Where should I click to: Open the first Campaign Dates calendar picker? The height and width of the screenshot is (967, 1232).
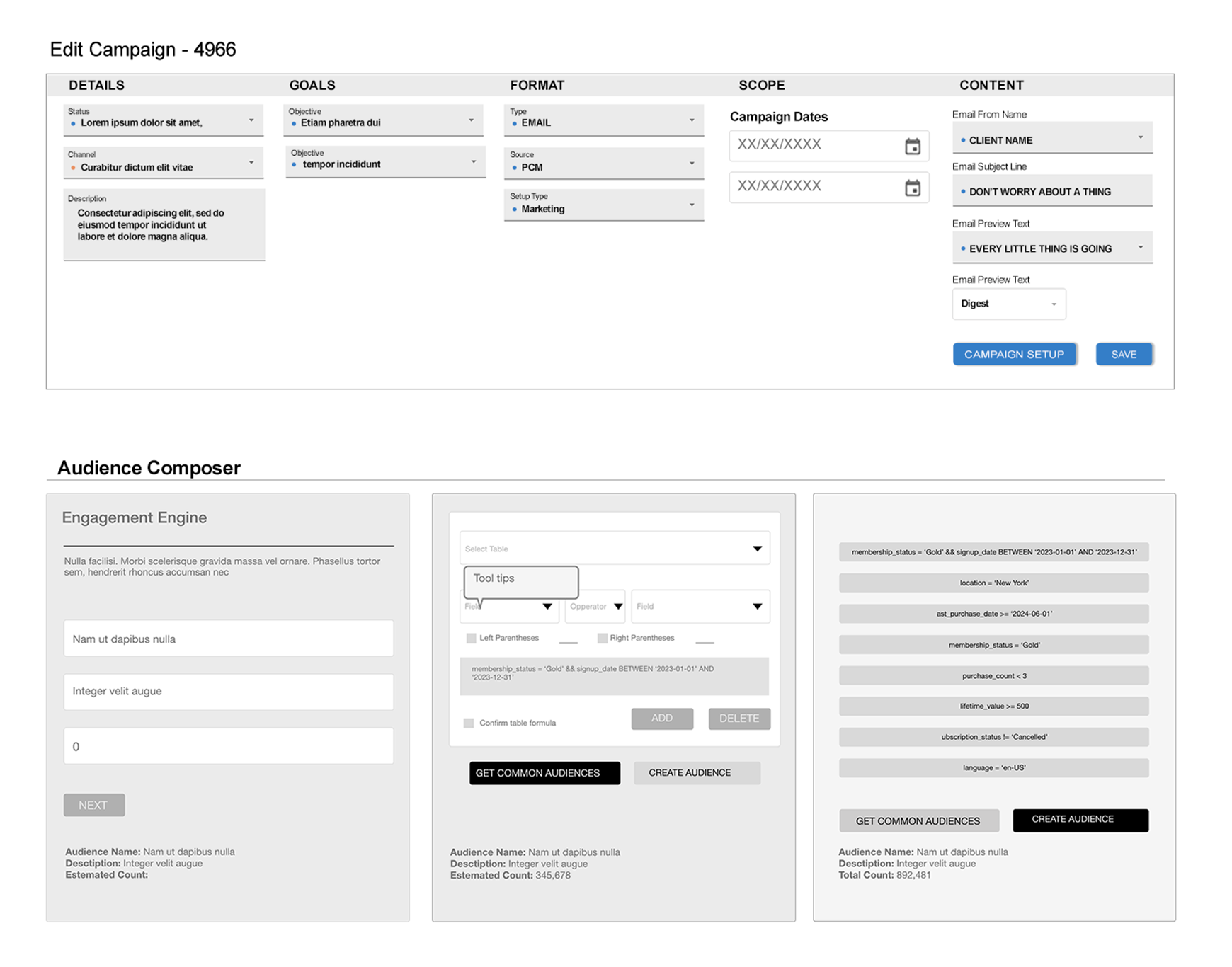click(x=912, y=147)
